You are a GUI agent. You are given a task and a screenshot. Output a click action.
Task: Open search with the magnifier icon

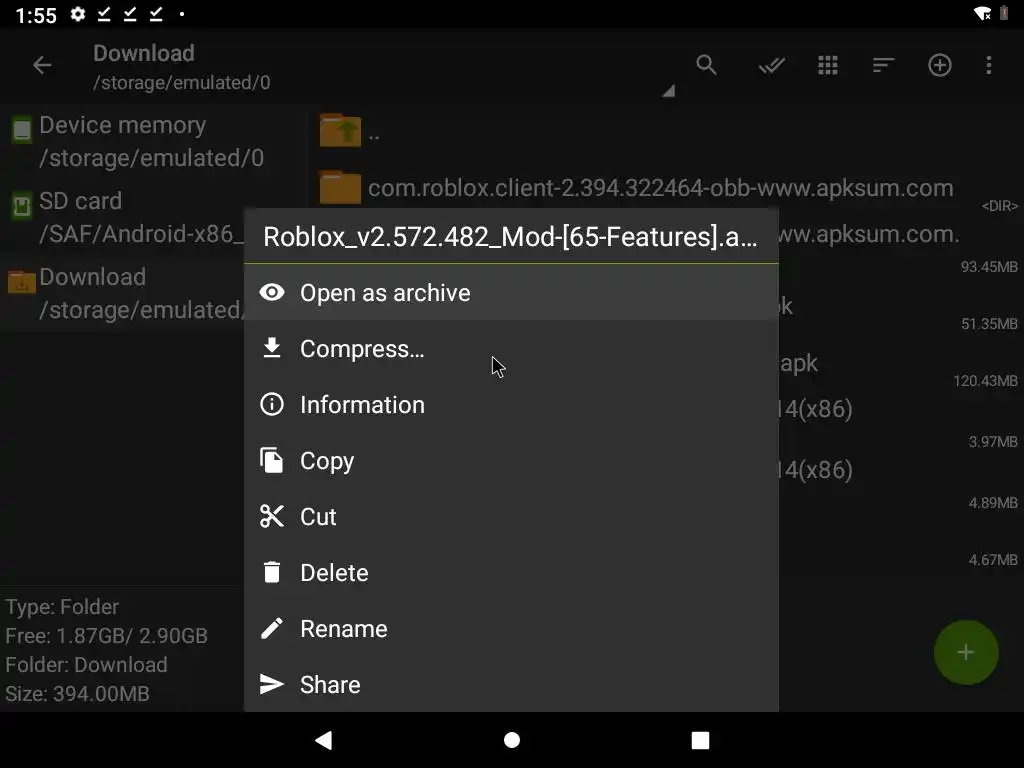706,65
